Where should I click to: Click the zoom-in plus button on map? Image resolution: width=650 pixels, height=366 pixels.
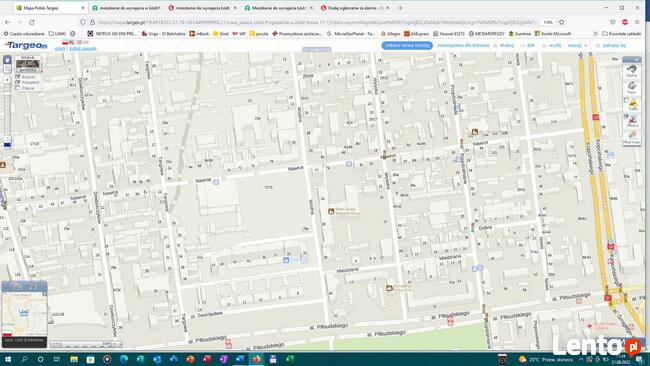[7, 79]
